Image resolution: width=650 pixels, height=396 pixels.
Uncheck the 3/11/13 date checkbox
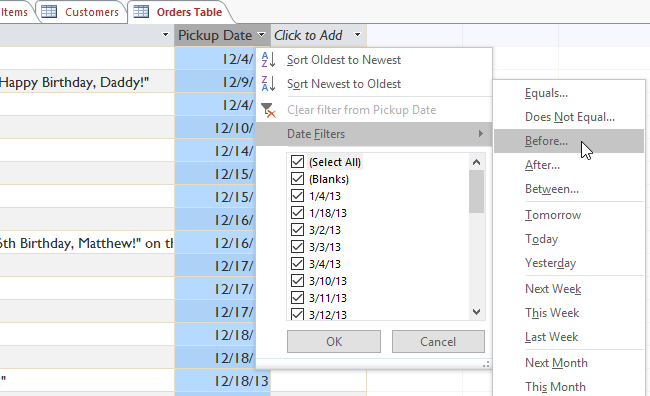click(297, 297)
